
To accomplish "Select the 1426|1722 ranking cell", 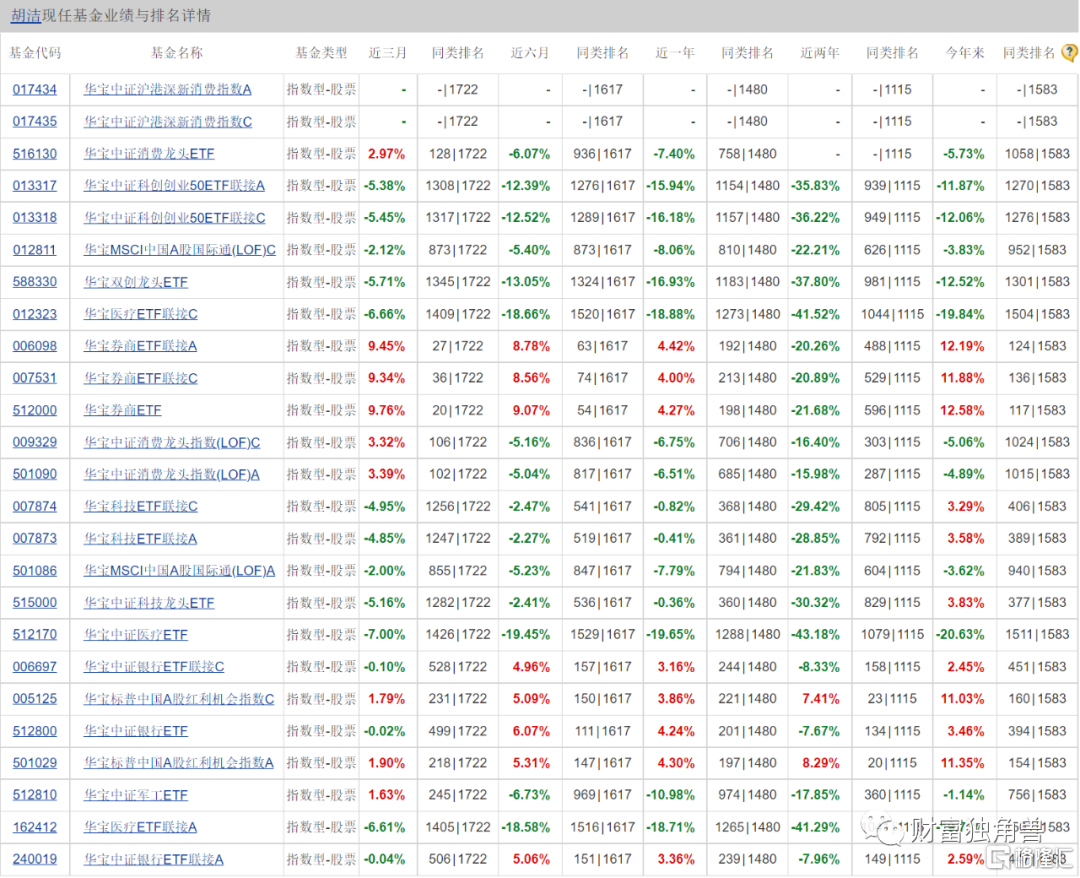I will [458, 634].
